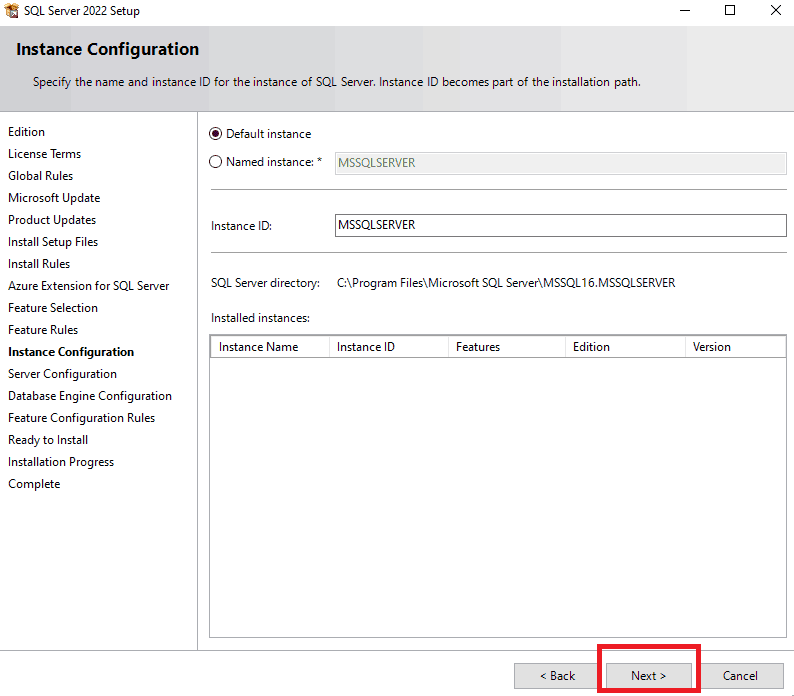The image size is (794, 696).
Task: Select the Default instance radio button
Action: pos(216,134)
